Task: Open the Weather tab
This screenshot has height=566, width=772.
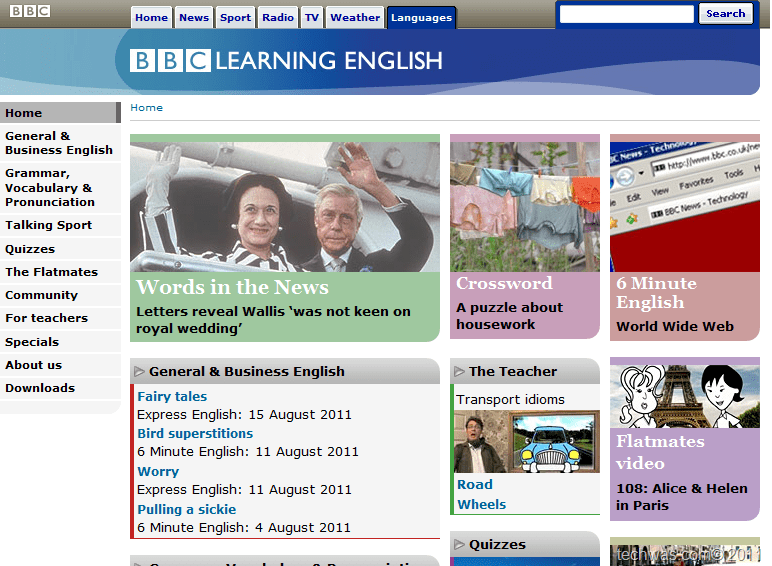Action: pyautogui.click(x=355, y=18)
